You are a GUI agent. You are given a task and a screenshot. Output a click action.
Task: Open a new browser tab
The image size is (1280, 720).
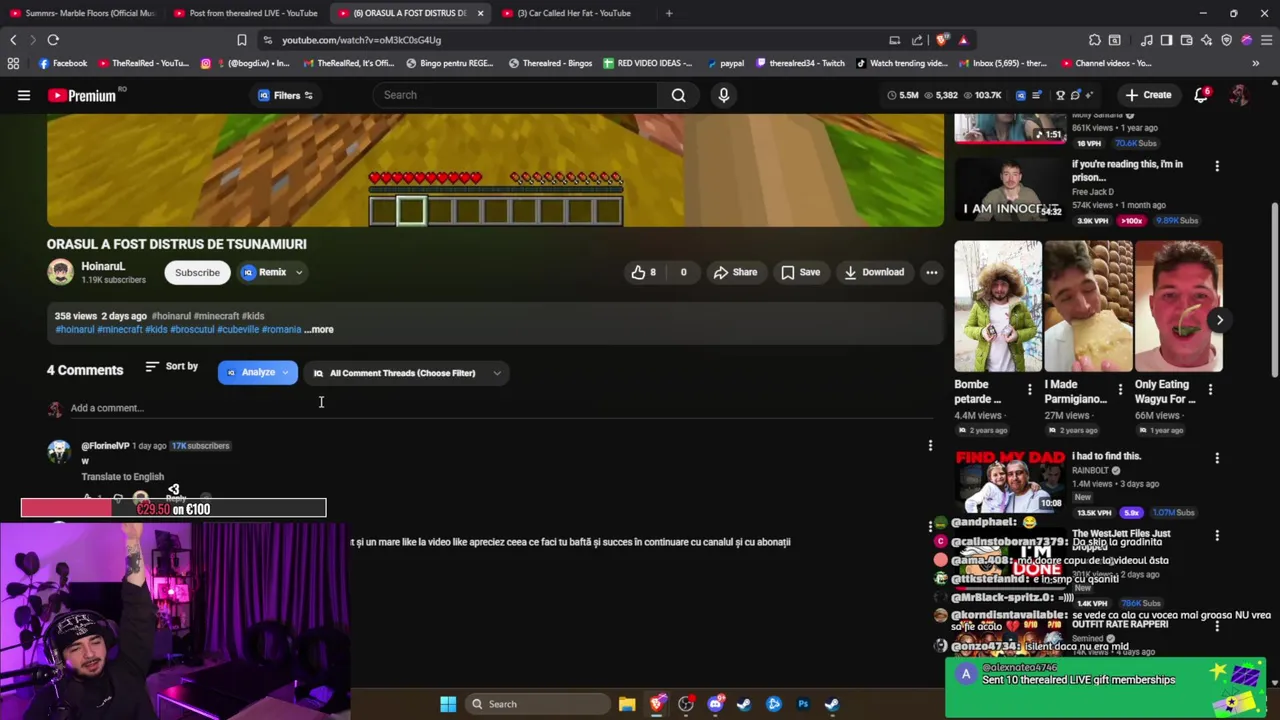point(669,13)
